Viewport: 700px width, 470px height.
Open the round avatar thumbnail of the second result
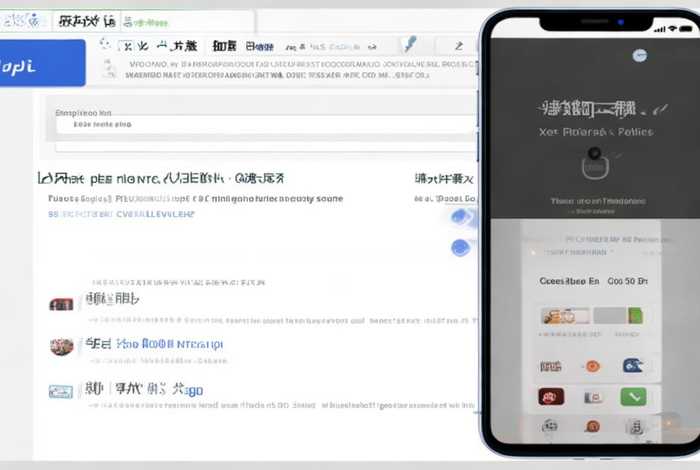click(62, 347)
